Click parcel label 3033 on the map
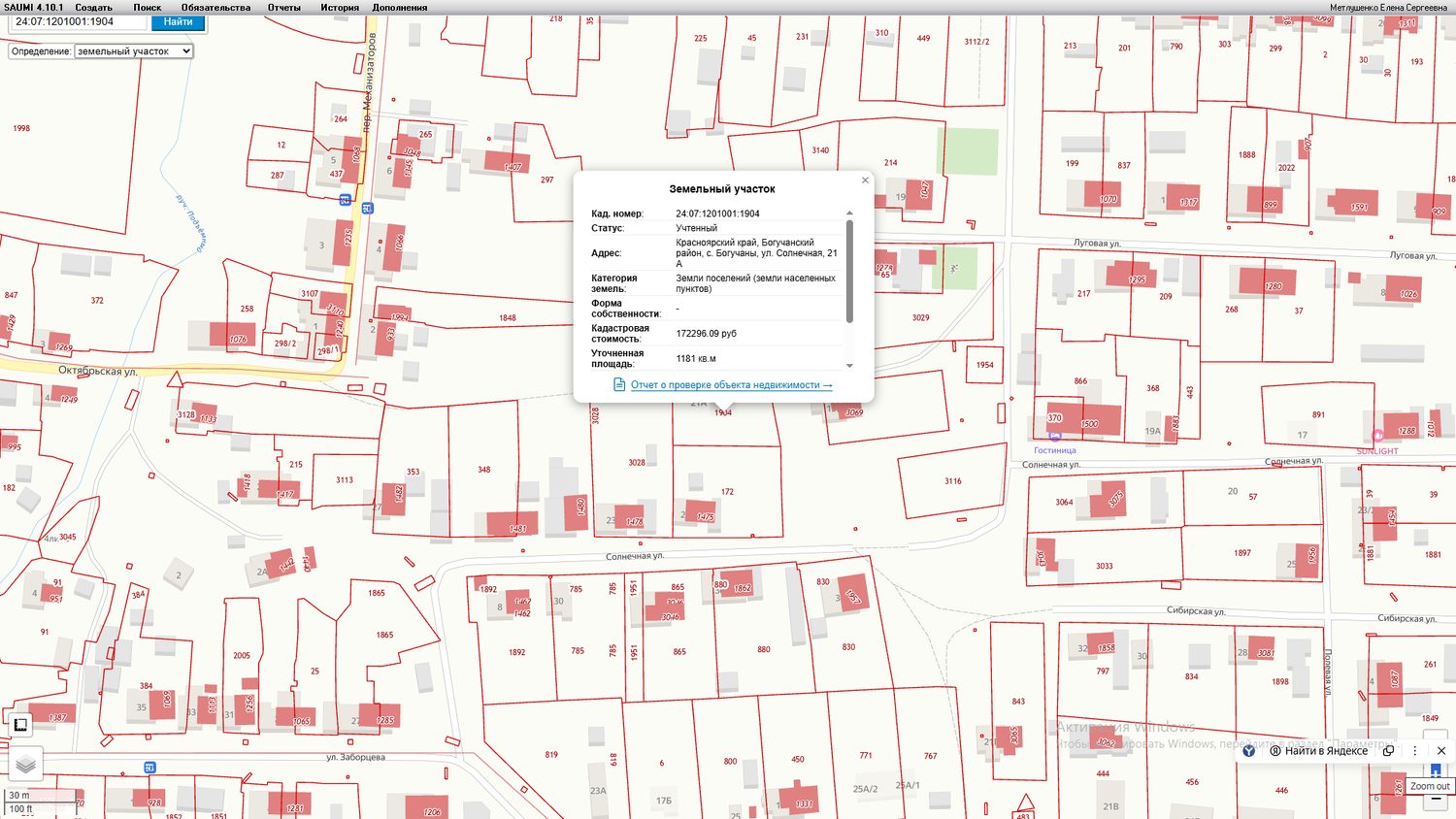 1105,567
